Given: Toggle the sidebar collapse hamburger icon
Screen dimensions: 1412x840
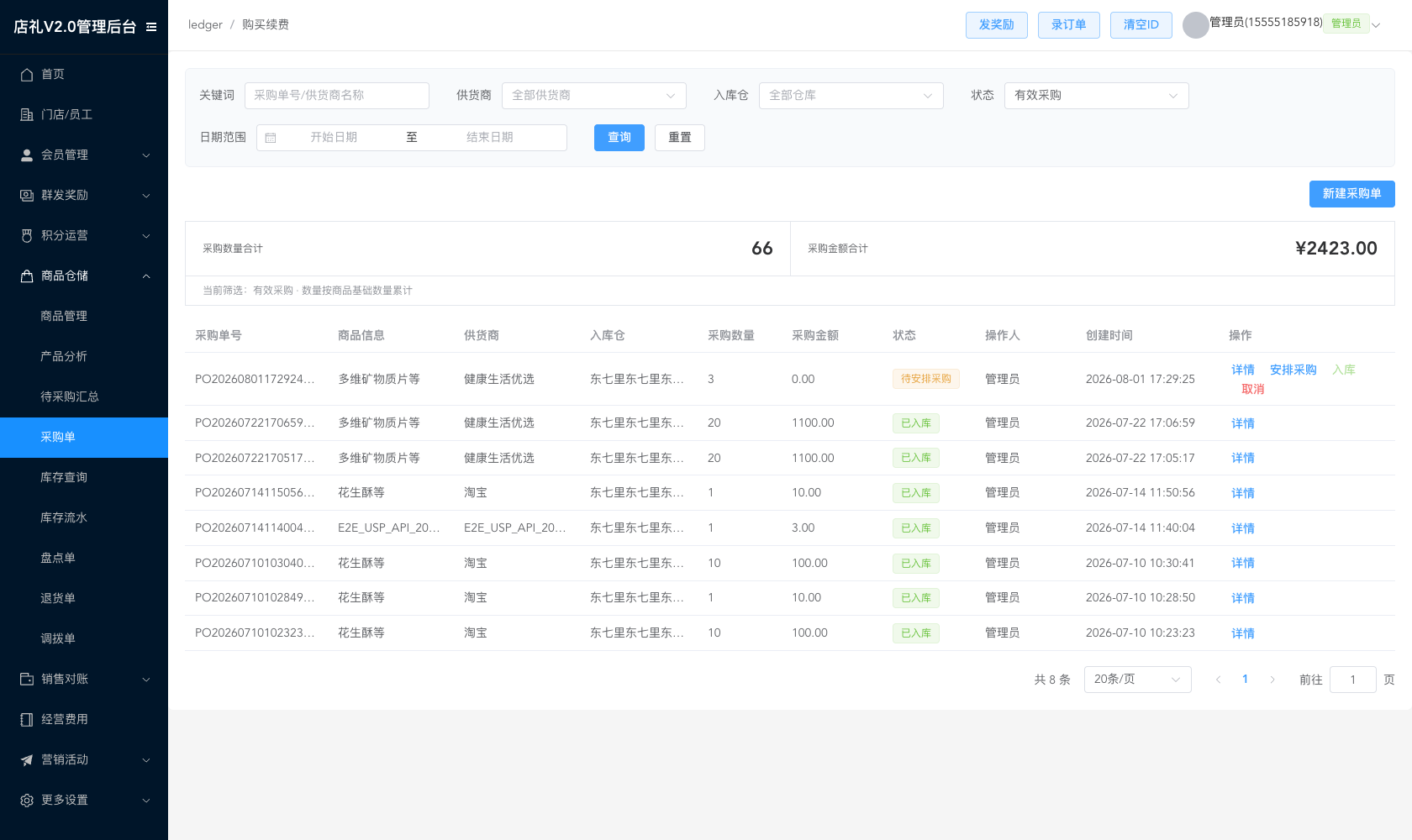Looking at the screenshot, I should [151, 27].
